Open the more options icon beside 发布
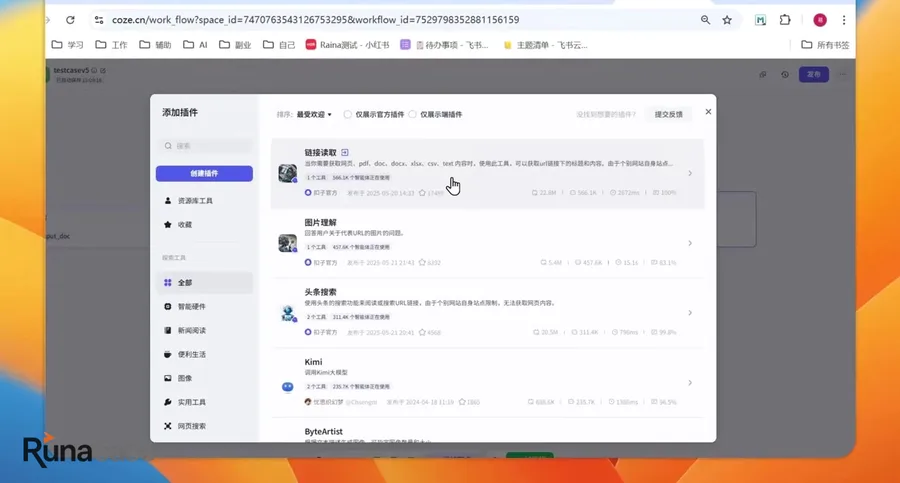900x483 pixels. (x=843, y=74)
